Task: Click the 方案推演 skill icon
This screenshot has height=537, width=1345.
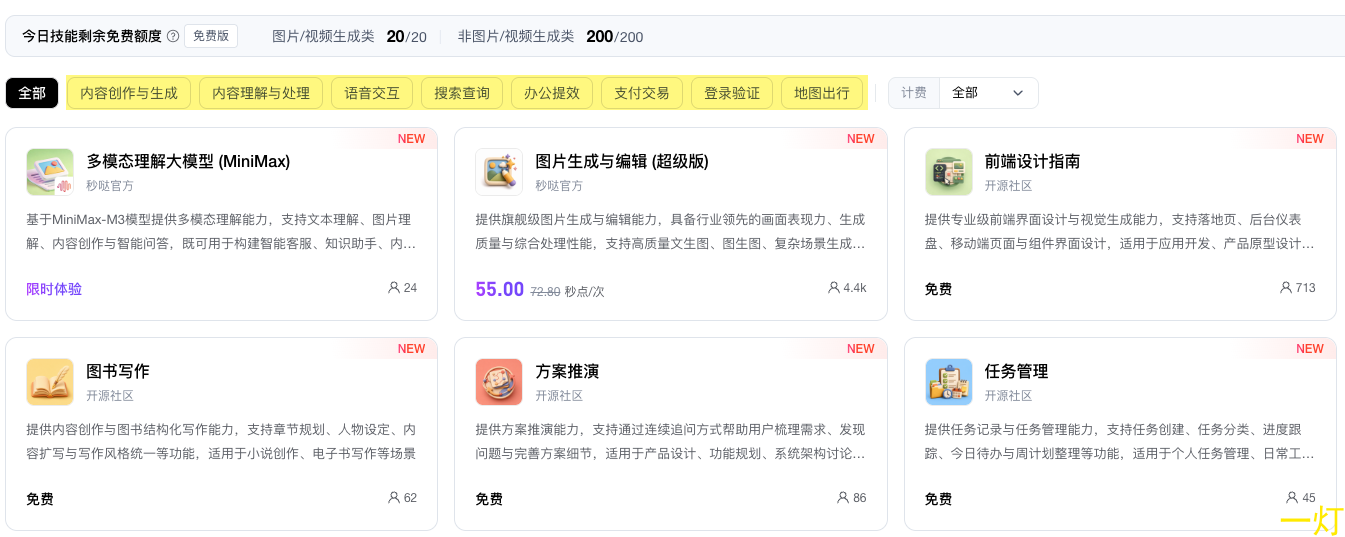Action: pos(499,382)
